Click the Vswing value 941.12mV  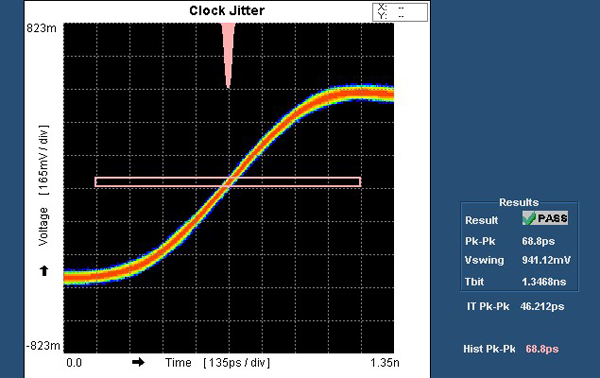coord(546,260)
